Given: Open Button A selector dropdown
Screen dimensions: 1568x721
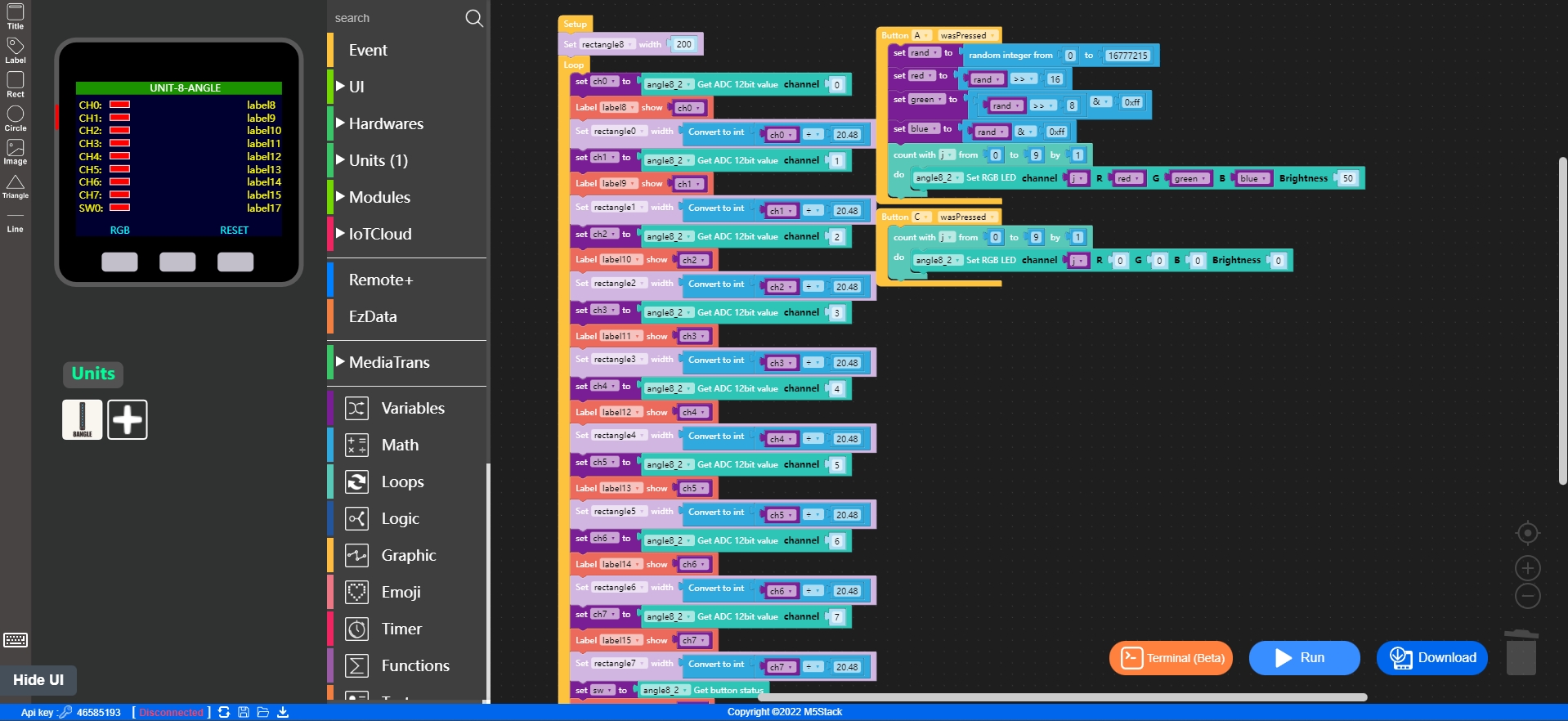Looking at the screenshot, I should (921, 35).
